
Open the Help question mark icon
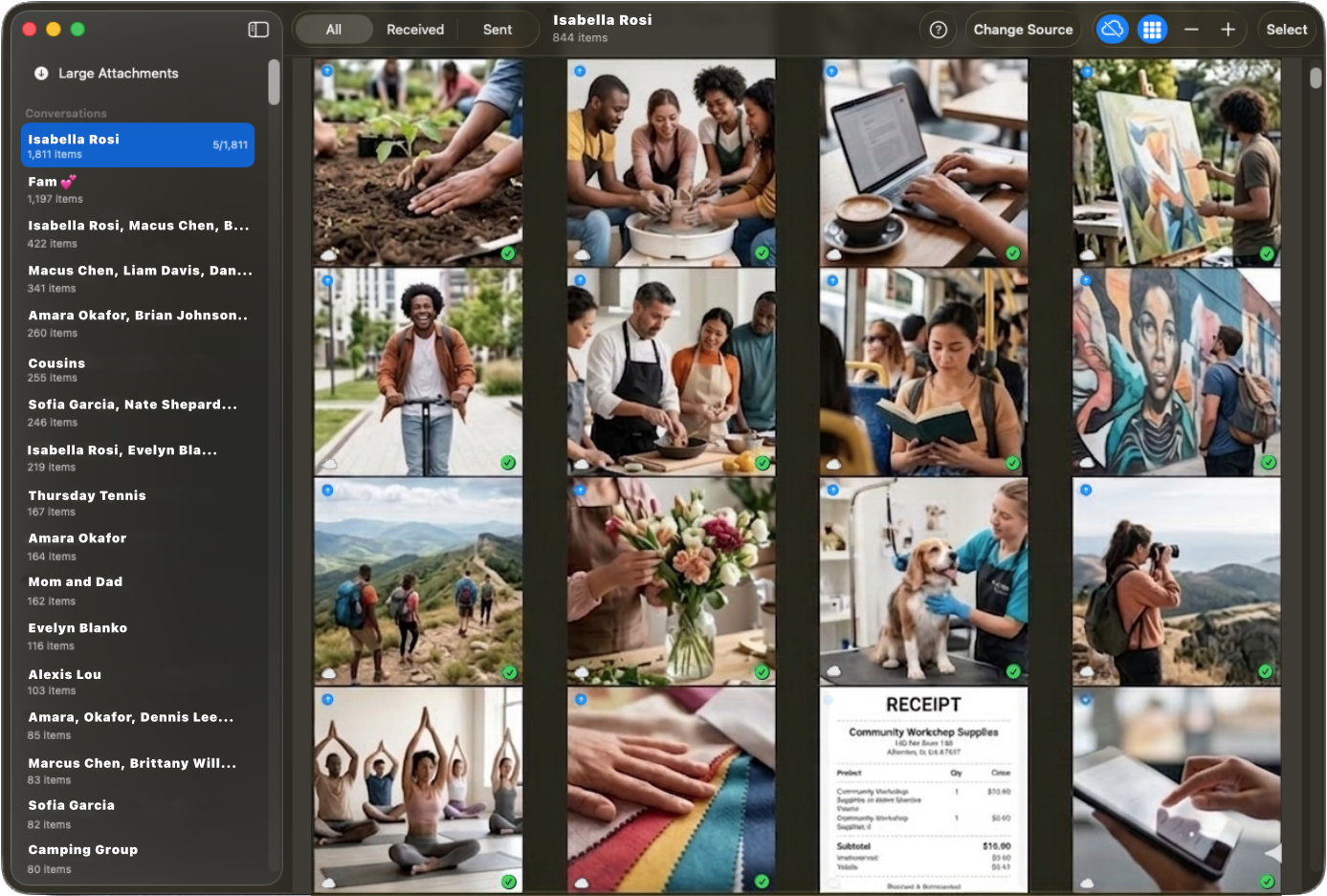(x=937, y=30)
